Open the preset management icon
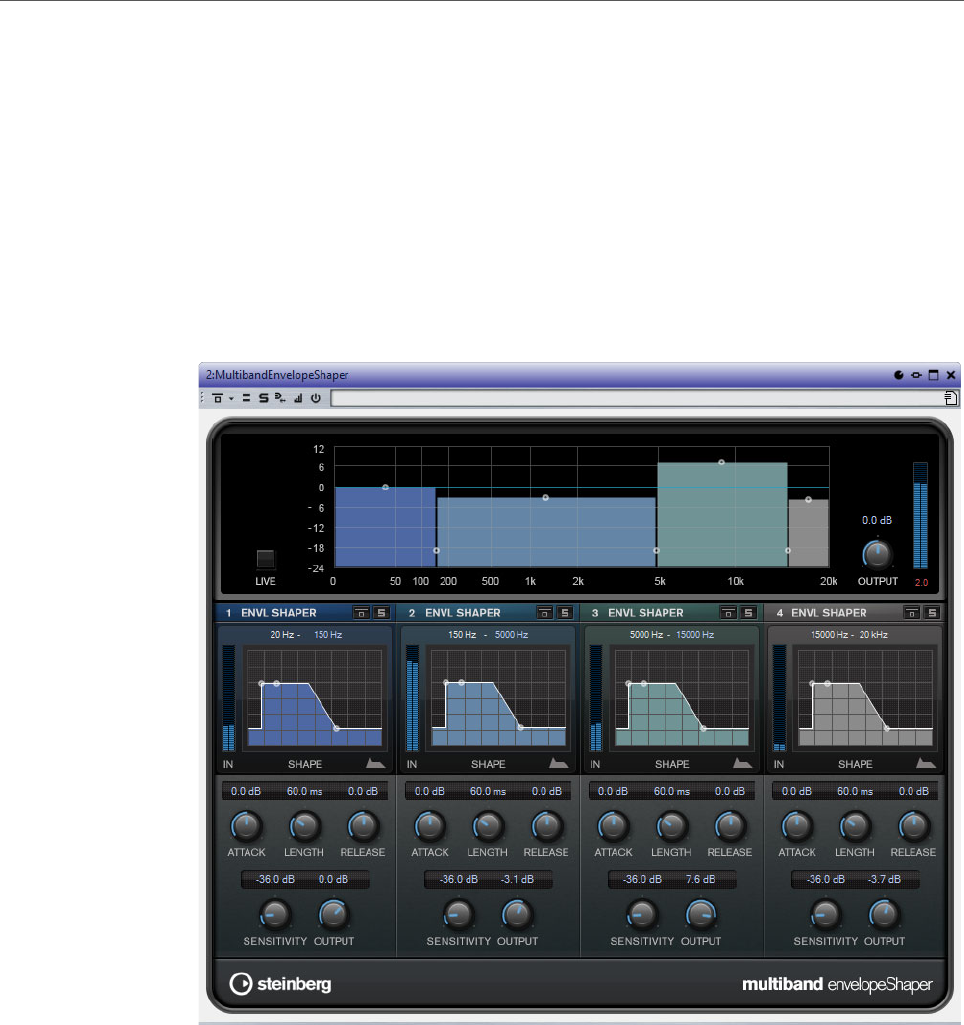The height and width of the screenshot is (1025, 964). pos(951,397)
